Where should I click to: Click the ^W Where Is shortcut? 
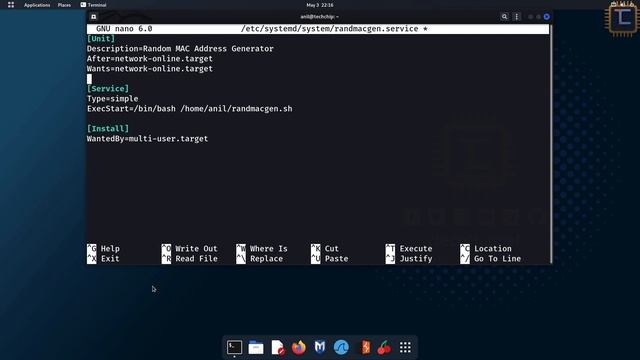coord(262,249)
